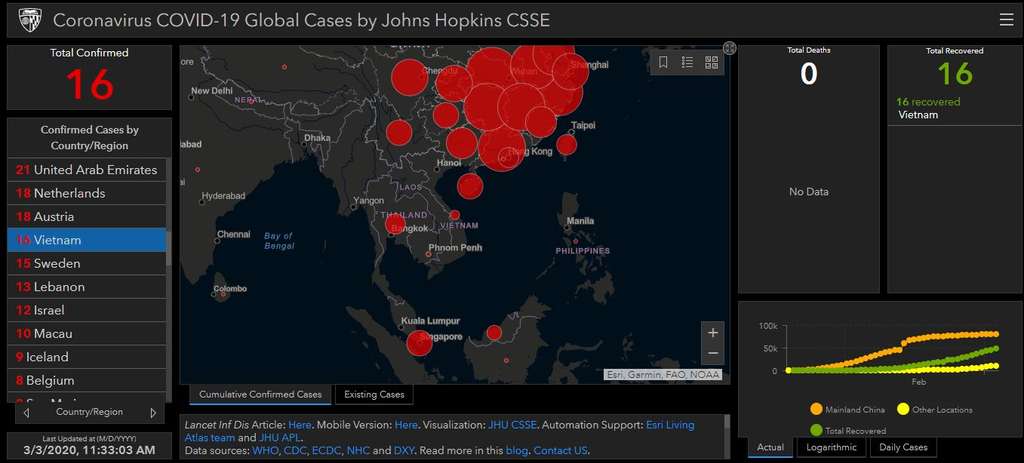Screen dimensions: 1024x463
Task: Switch to Existing Cases tab
Action: (374, 394)
